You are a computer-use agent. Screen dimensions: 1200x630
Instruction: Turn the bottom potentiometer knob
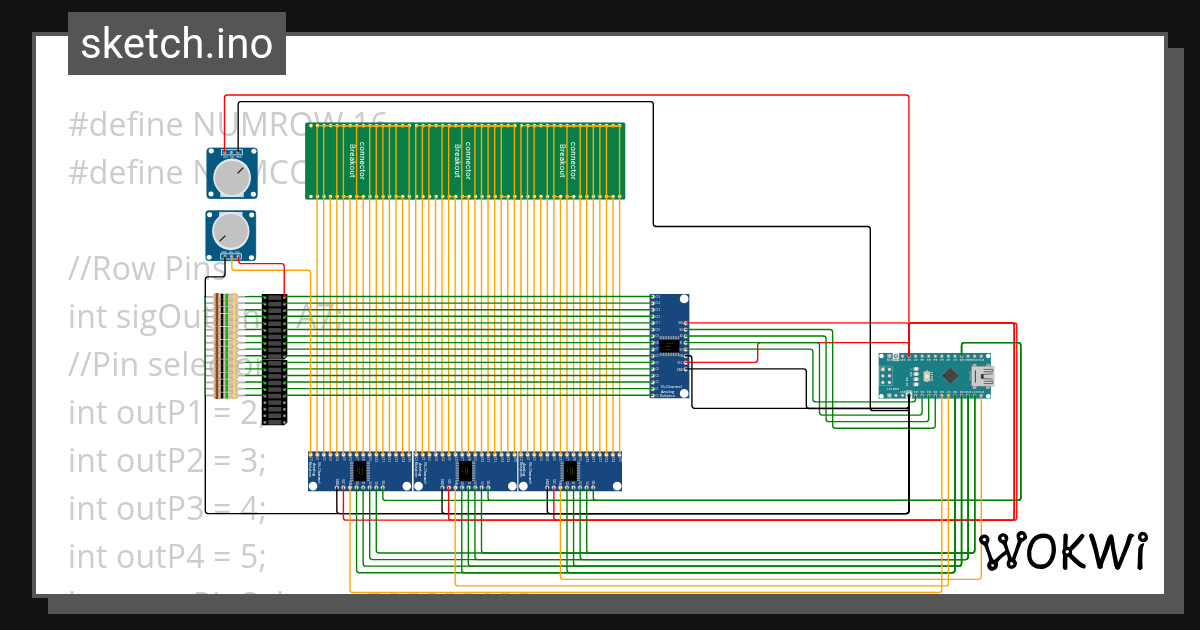pyautogui.click(x=231, y=233)
